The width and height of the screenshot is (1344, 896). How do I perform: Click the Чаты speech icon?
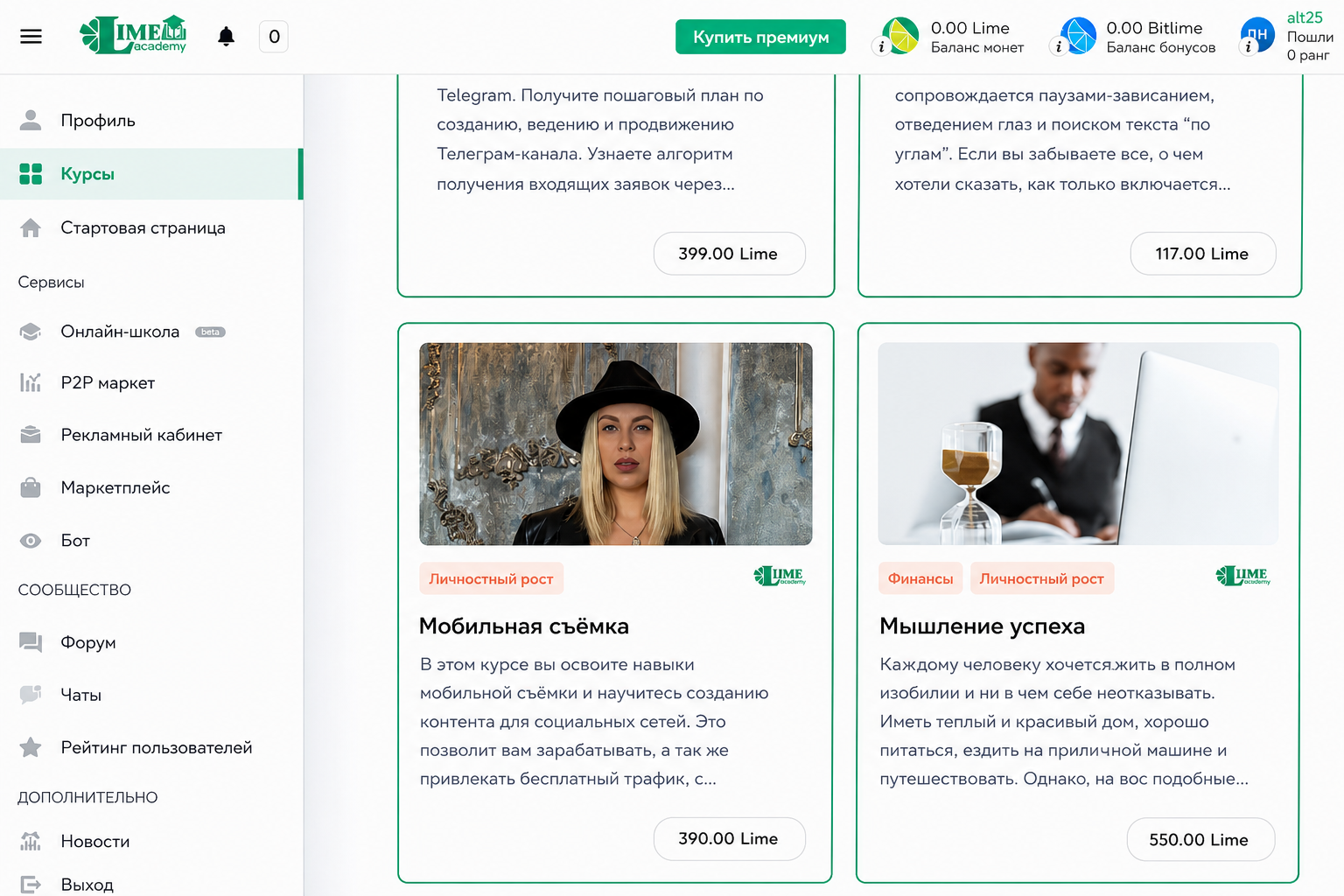tap(31, 695)
